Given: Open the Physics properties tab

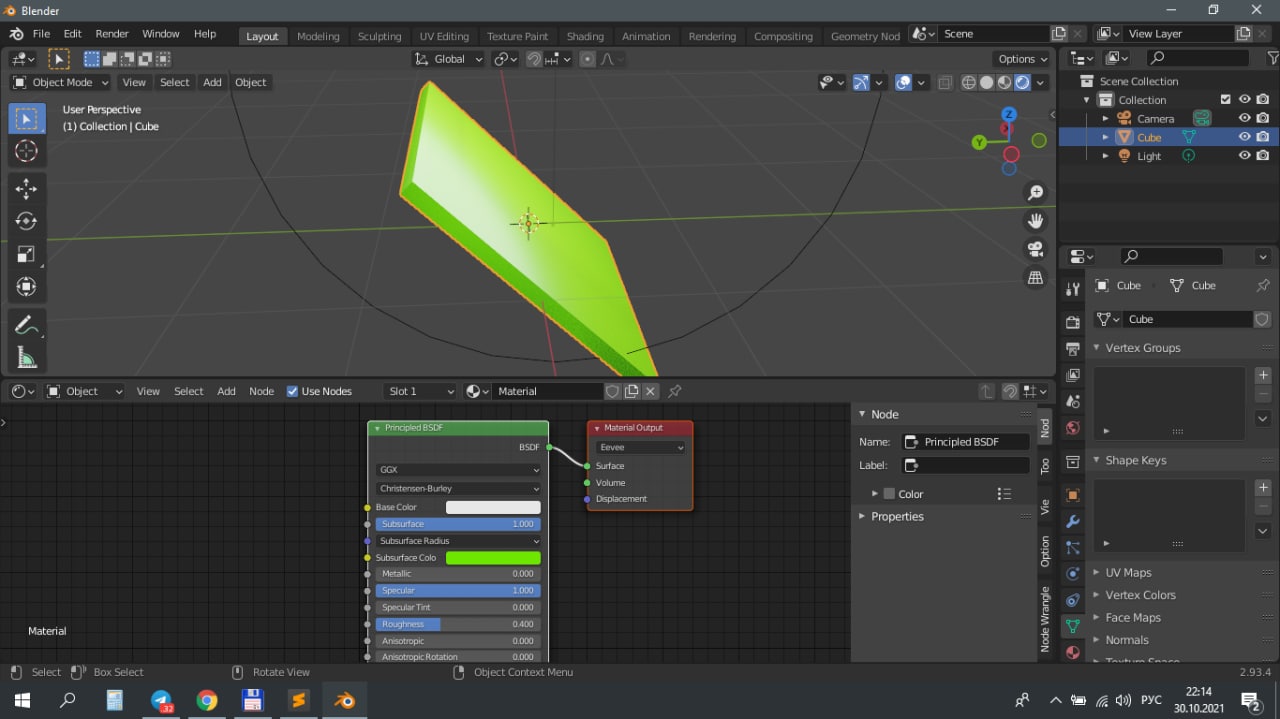Looking at the screenshot, I should point(1073,574).
